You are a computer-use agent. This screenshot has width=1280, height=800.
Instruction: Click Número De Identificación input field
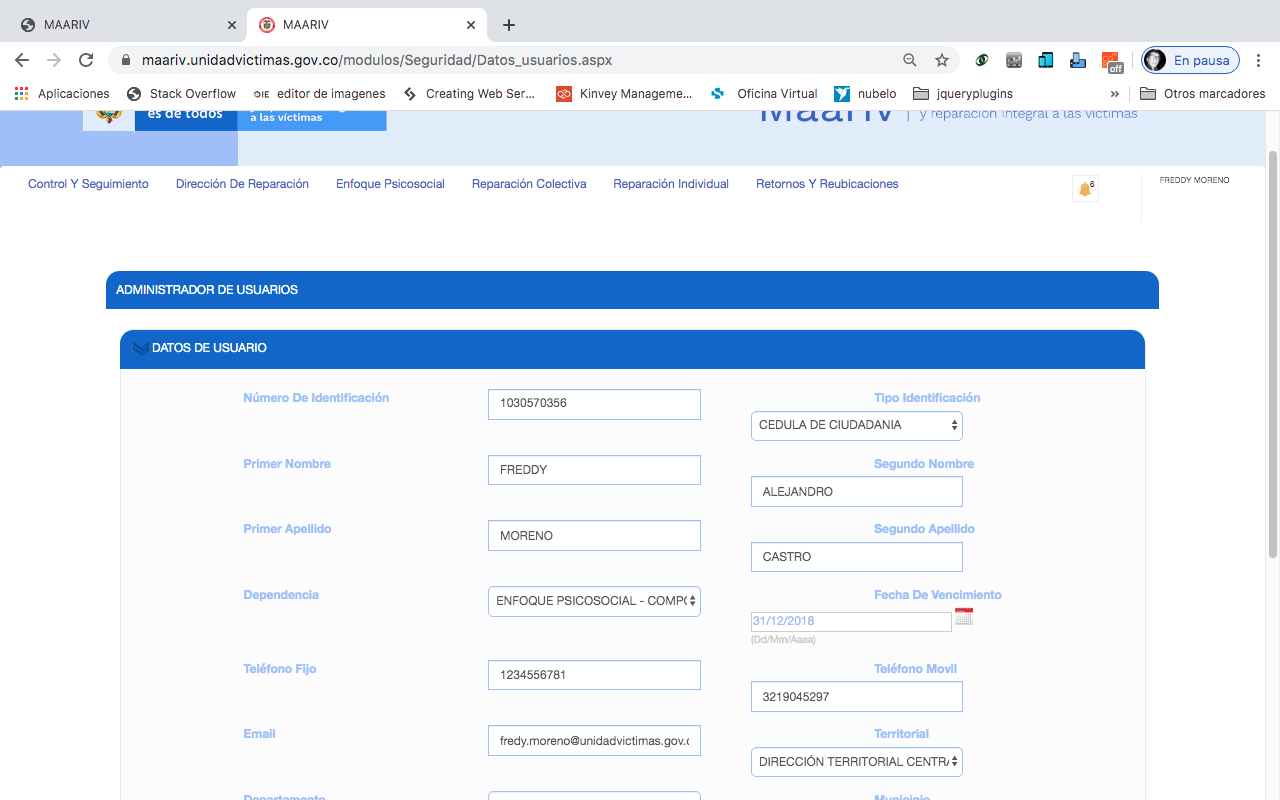(x=594, y=404)
